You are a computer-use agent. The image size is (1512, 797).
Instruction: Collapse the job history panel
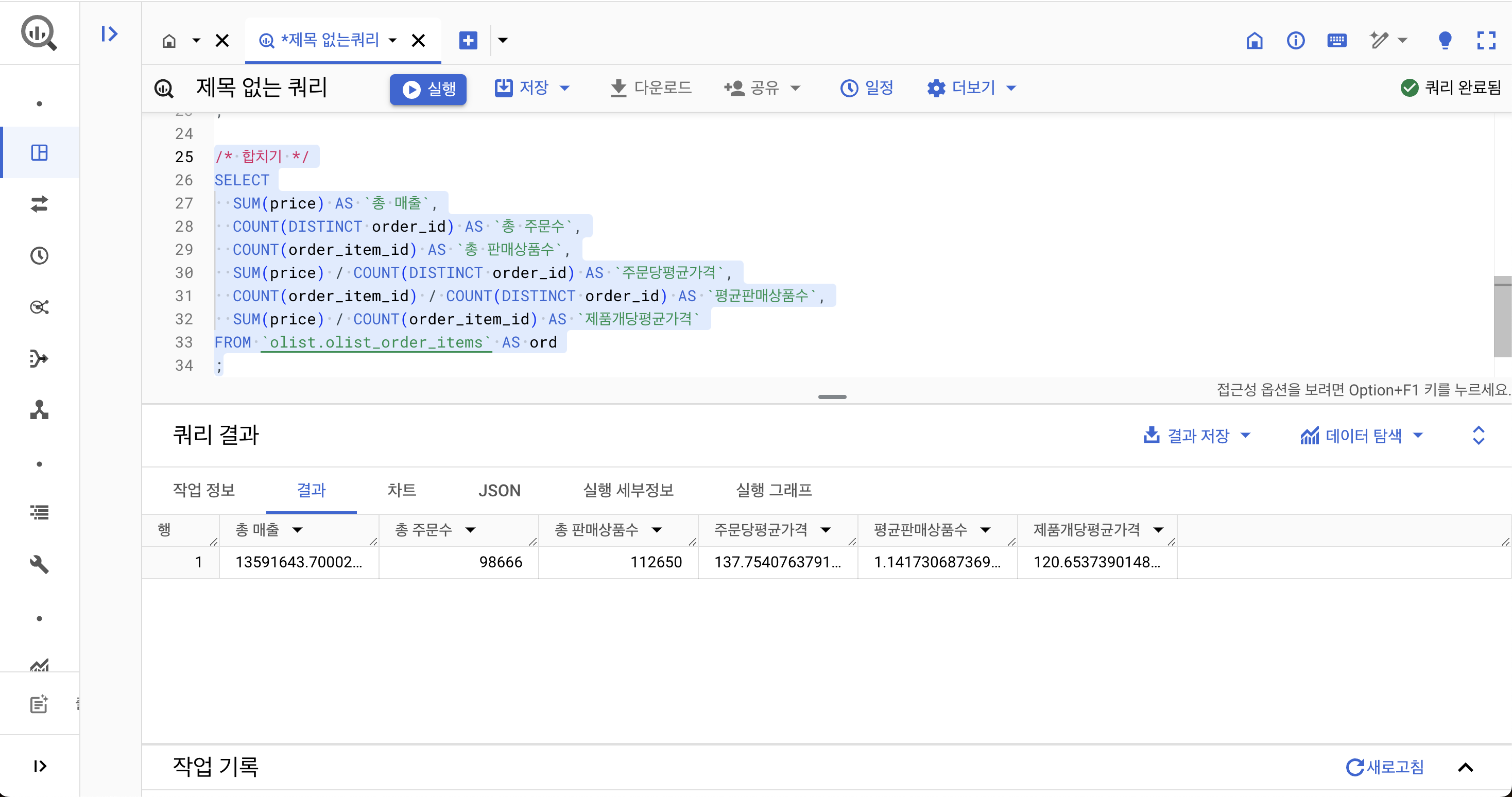pos(1465,767)
